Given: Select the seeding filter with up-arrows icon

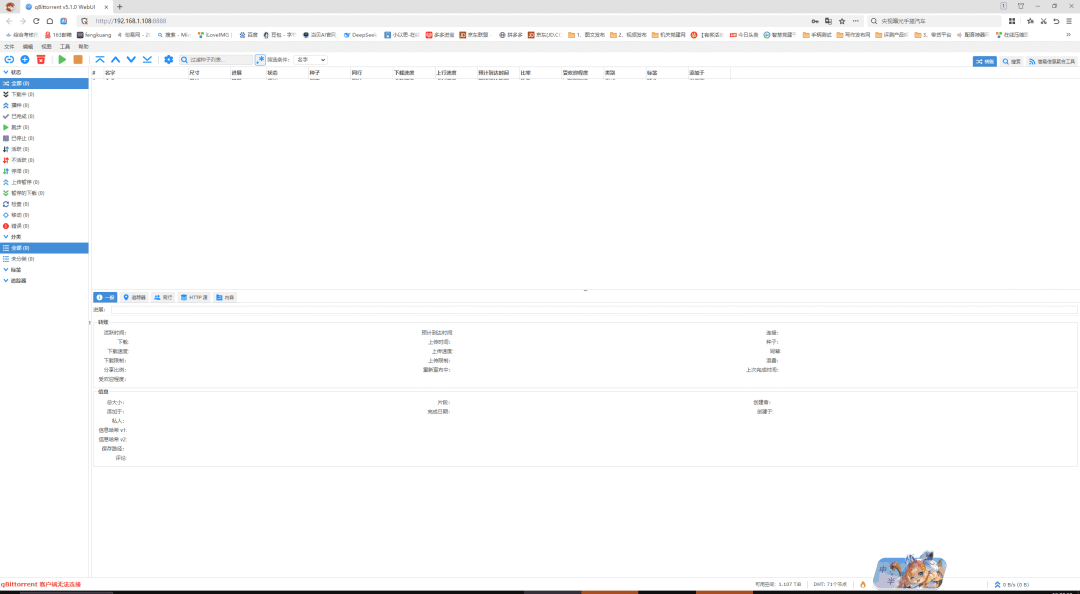Looking at the screenshot, I should (x=44, y=105).
